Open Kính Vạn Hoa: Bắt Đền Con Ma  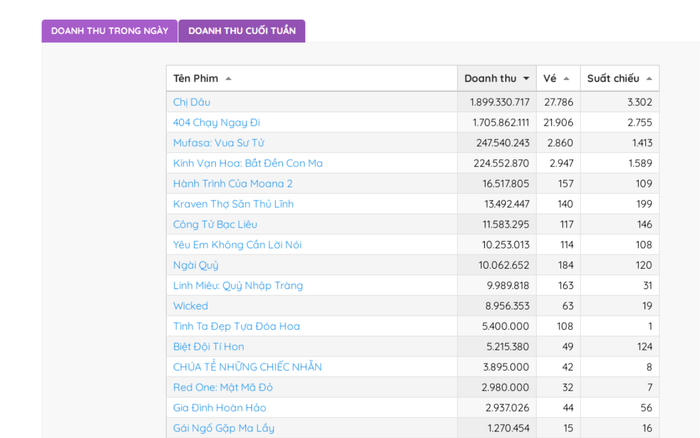247,163
